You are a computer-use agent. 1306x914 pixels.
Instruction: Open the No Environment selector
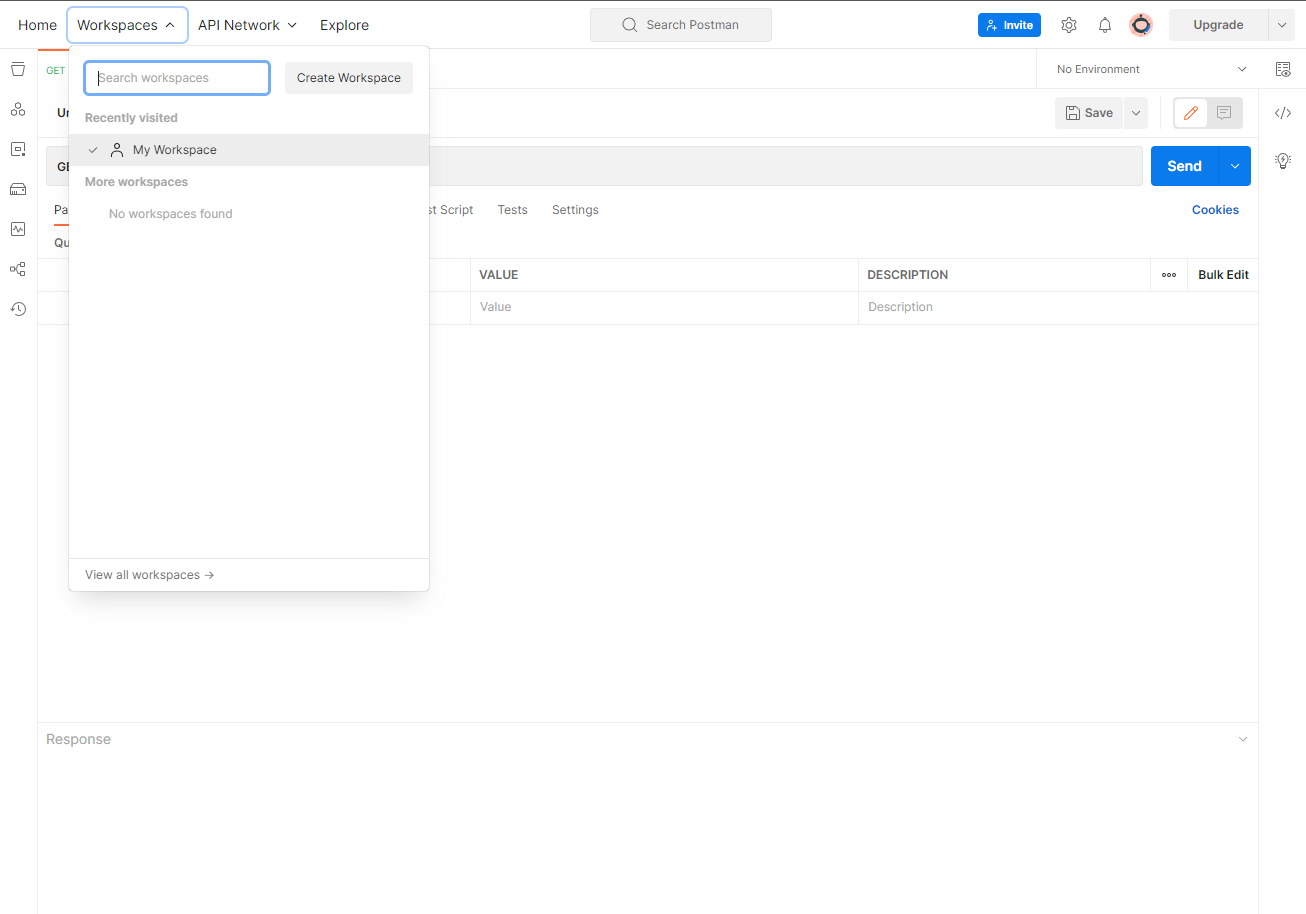[1151, 69]
